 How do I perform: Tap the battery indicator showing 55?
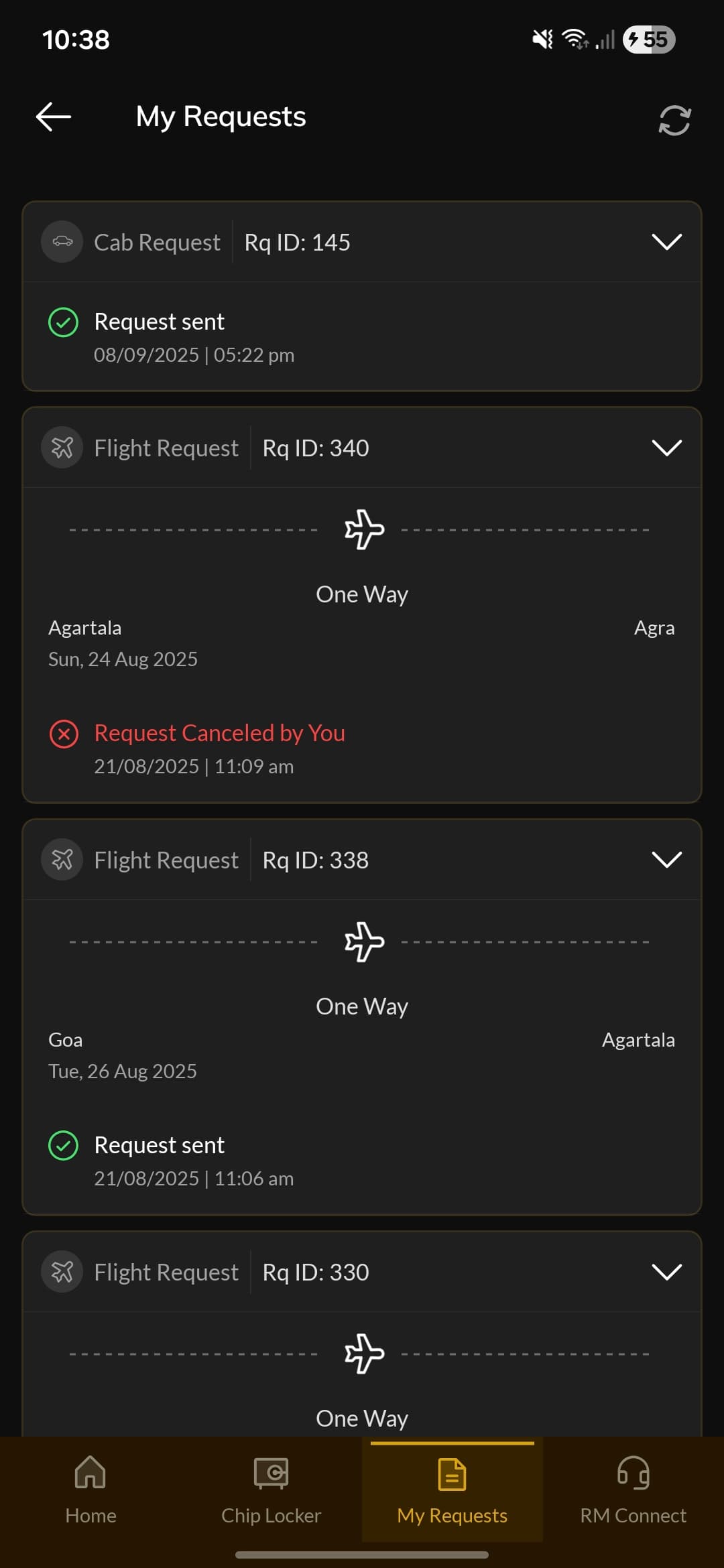(648, 40)
